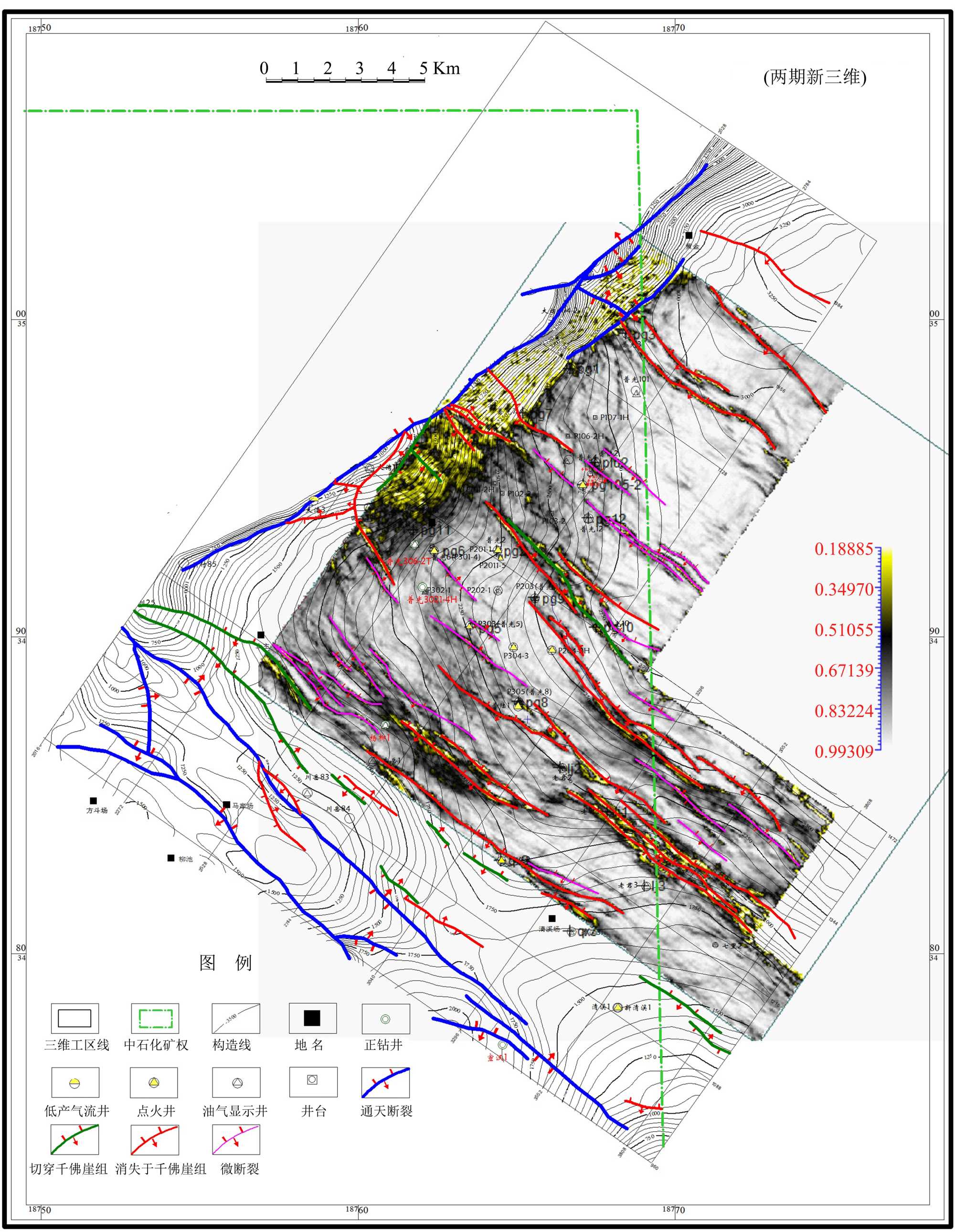Screen dimensions: 955x1232
Task: Click the black square 地名 legend symbol
Action: pos(312,1018)
